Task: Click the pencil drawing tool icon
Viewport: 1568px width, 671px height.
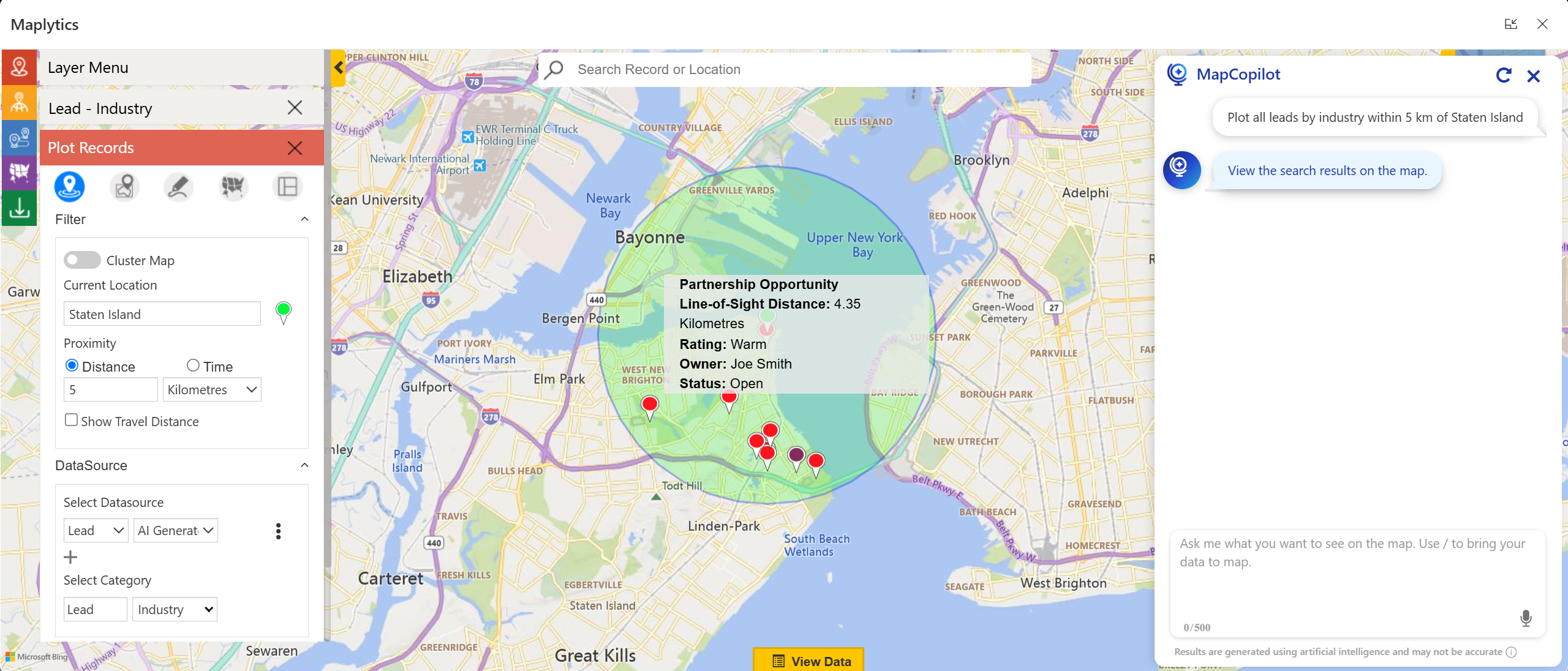Action: (x=178, y=187)
